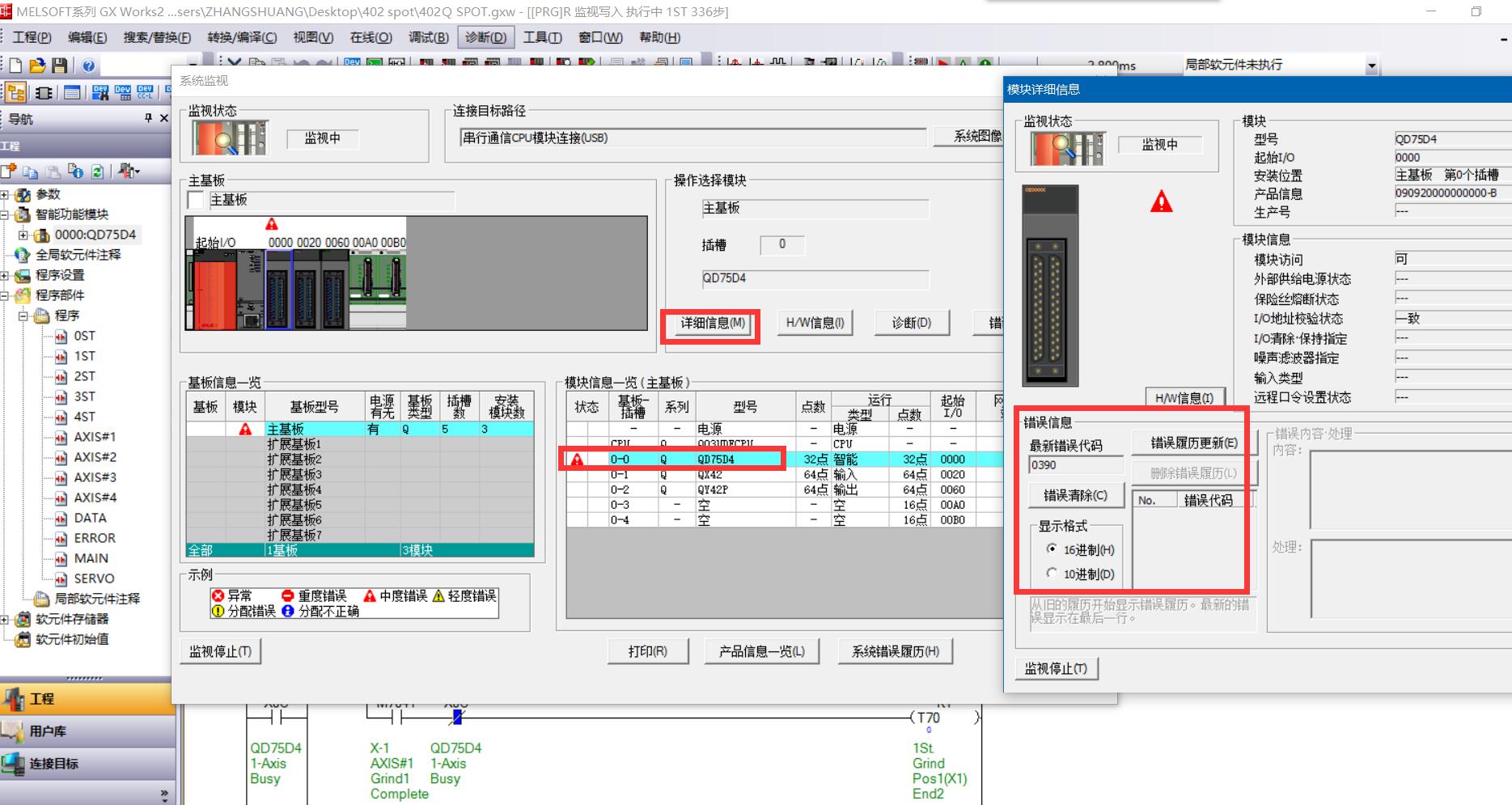Pin the 导航 navigation panel
1512x805 pixels.
click(148, 118)
